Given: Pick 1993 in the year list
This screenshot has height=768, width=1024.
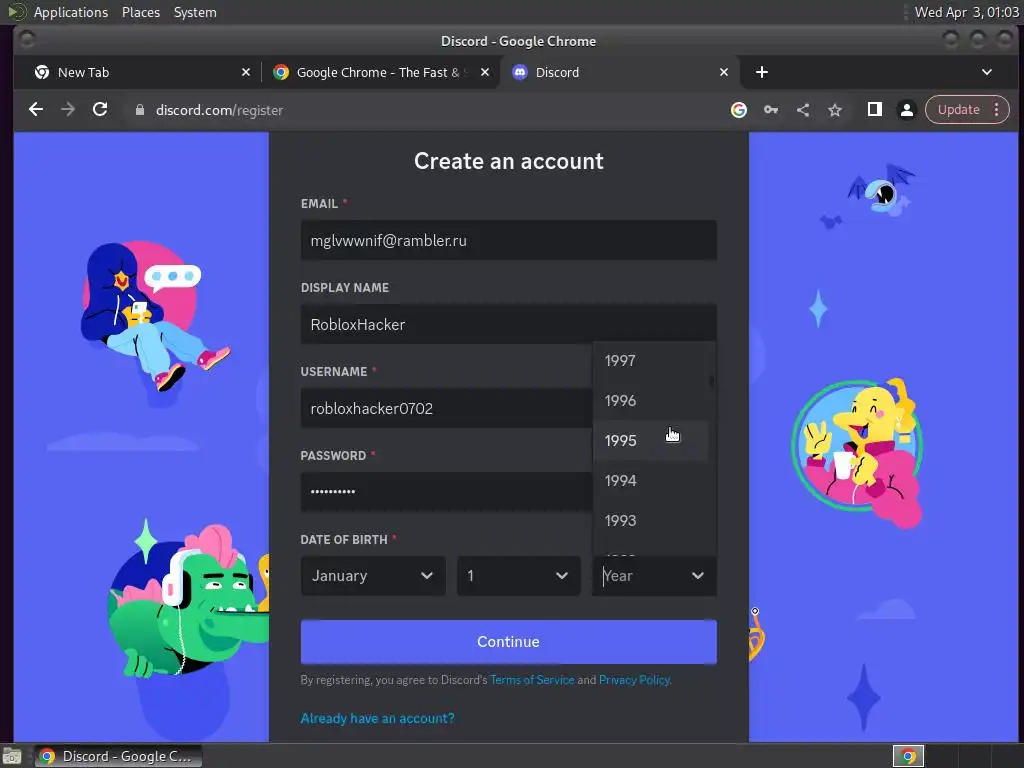Looking at the screenshot, I should point(650,520).
